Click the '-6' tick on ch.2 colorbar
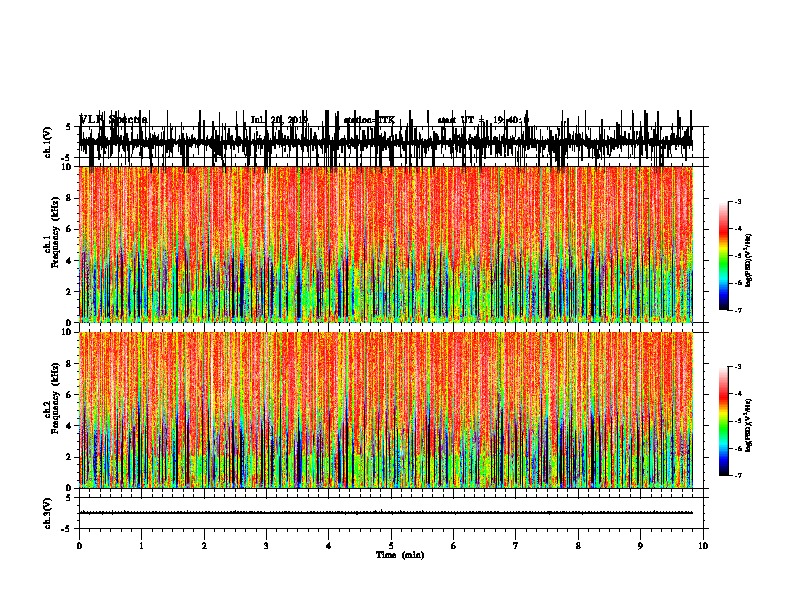The height and width of the screenshot is (612, 792). coord(737,448)
